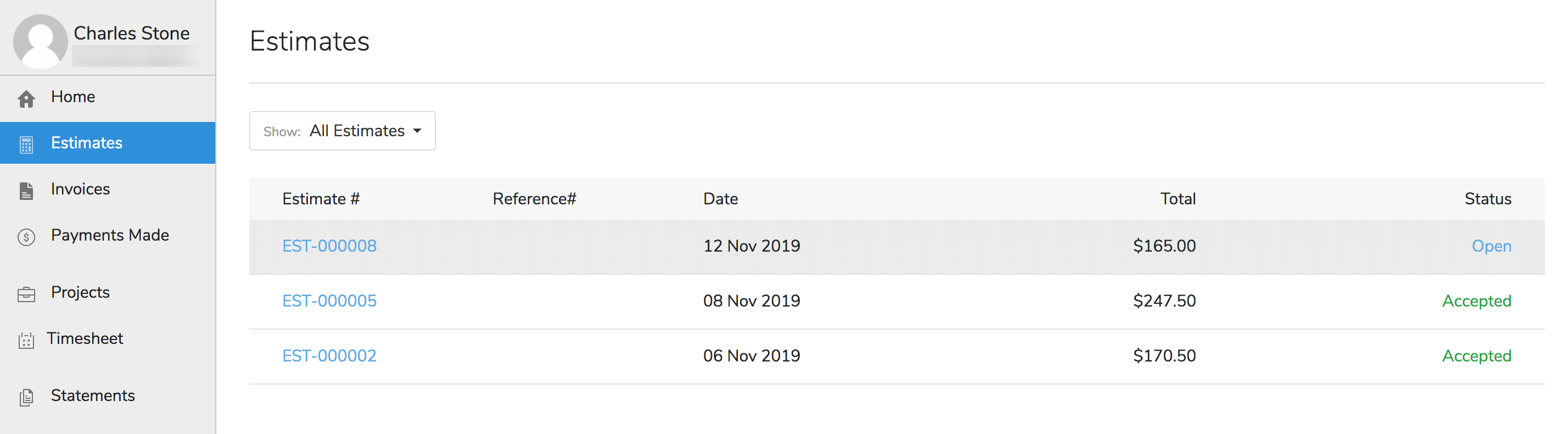
Task: Select the Home icon in the sidebar
Action: pos(27,97)
